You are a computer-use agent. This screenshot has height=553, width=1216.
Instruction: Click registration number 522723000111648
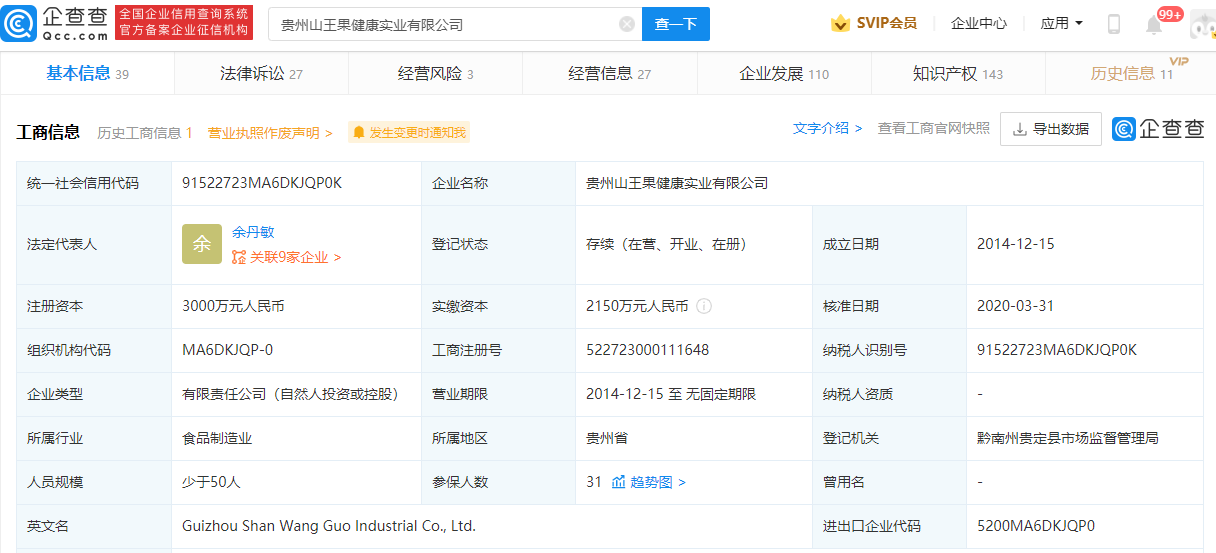pos(648,350)
